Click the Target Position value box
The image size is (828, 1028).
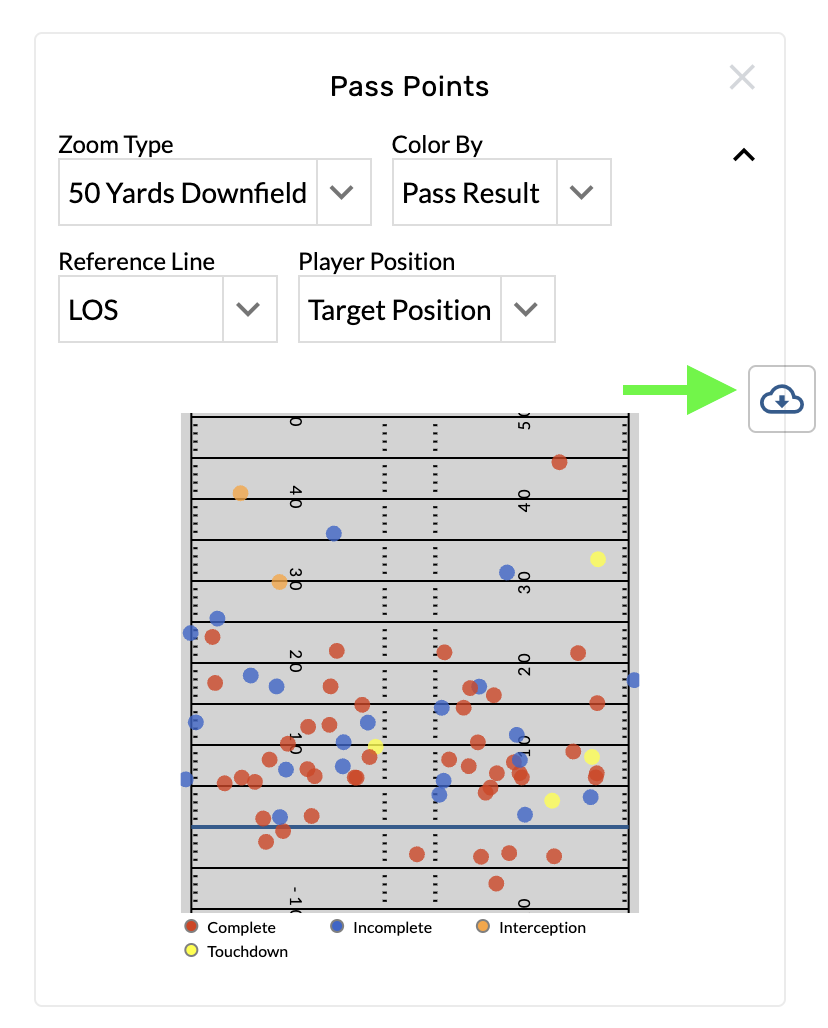[x=400, y=310]
